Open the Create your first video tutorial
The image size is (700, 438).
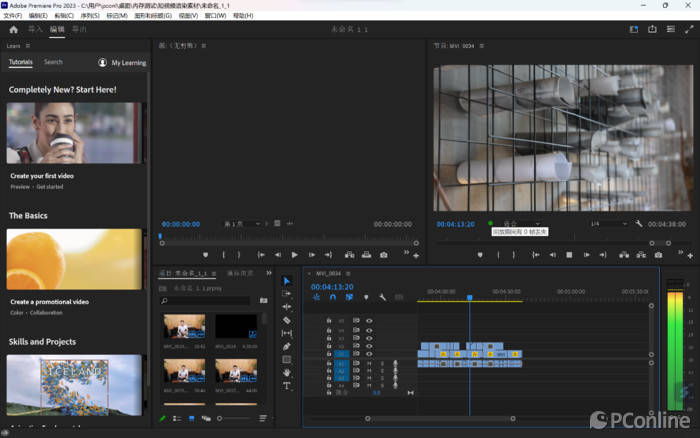pyautogui.click(x=74, y=132)
